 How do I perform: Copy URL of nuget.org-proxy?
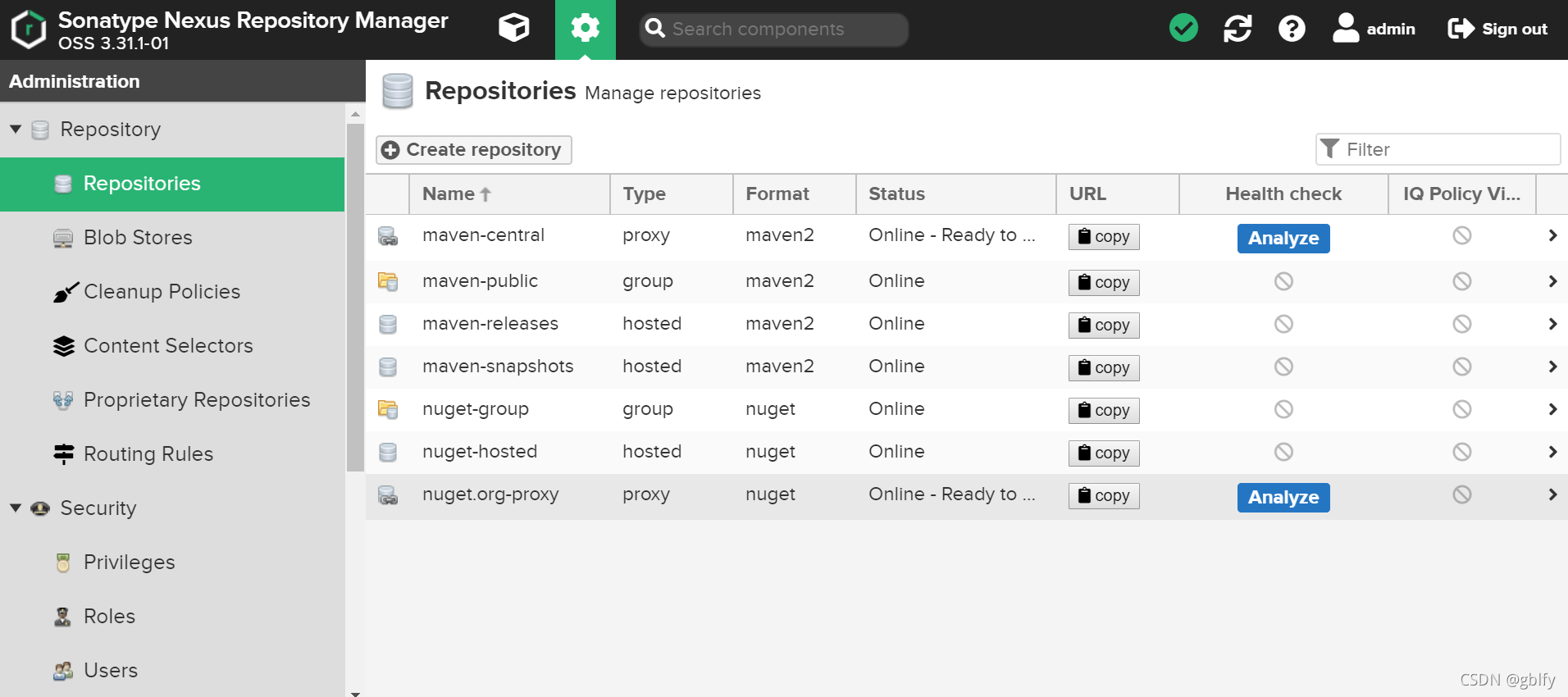tap(1104, 496)
